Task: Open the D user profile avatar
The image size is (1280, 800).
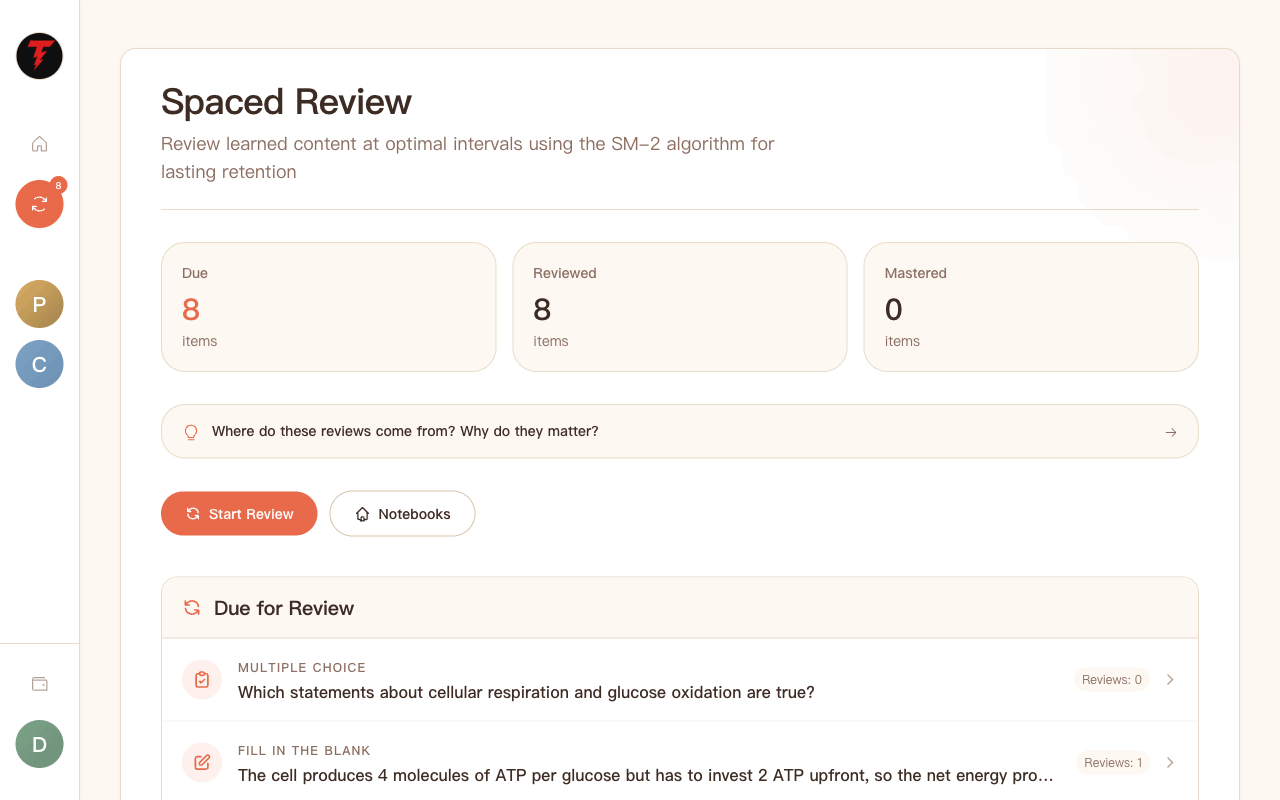Action: point(40,744)
